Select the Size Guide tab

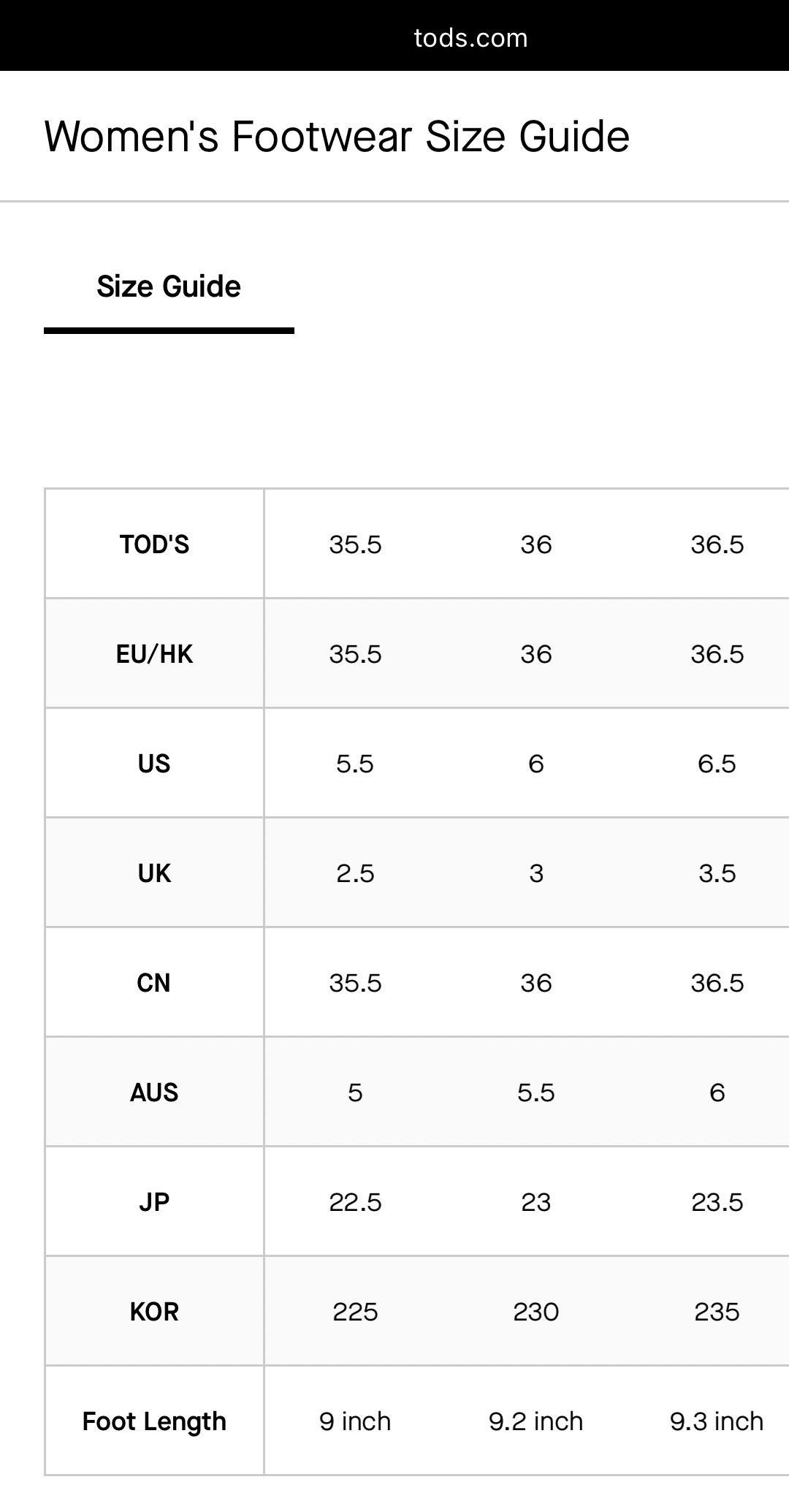[169, 286]
